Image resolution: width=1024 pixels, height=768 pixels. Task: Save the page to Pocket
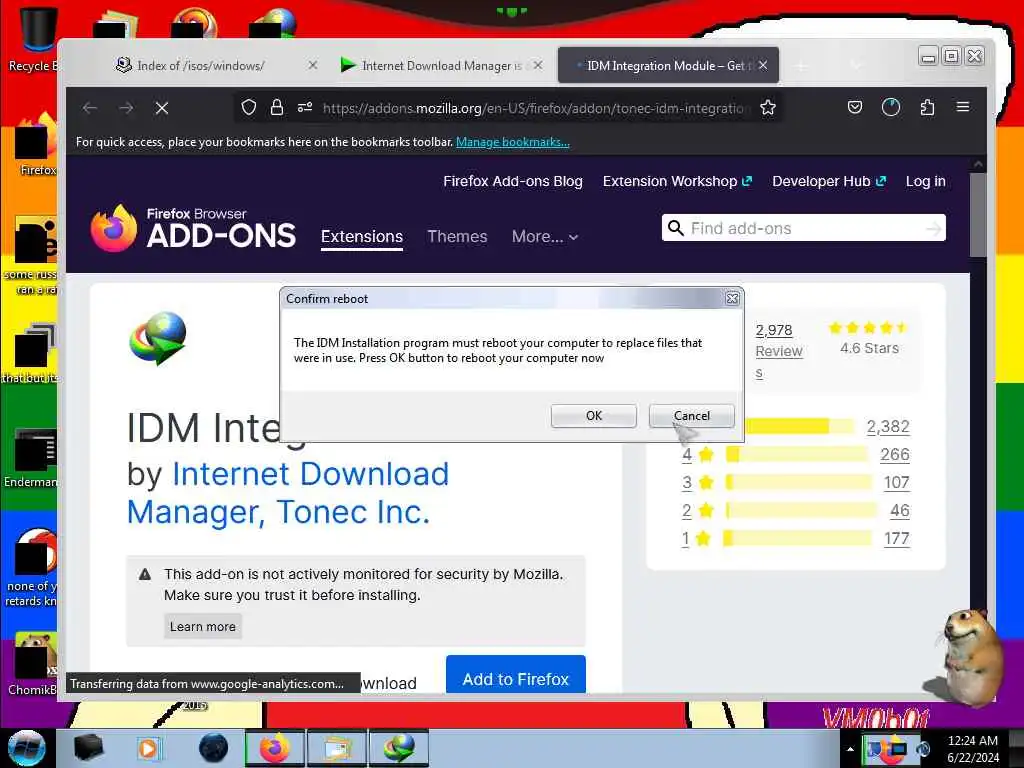pos(854,107)
